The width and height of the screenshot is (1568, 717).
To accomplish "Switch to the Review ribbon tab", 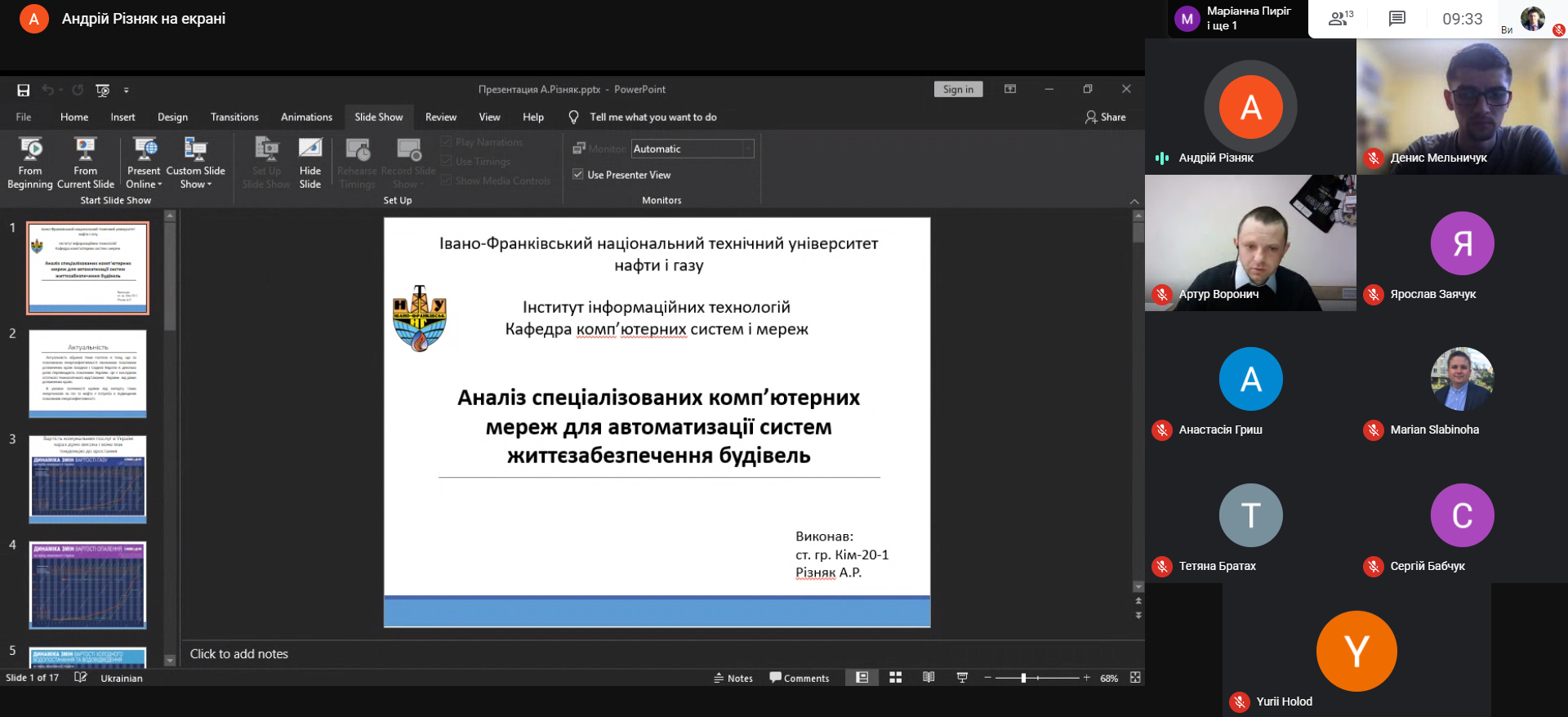I will pos(441,117).
